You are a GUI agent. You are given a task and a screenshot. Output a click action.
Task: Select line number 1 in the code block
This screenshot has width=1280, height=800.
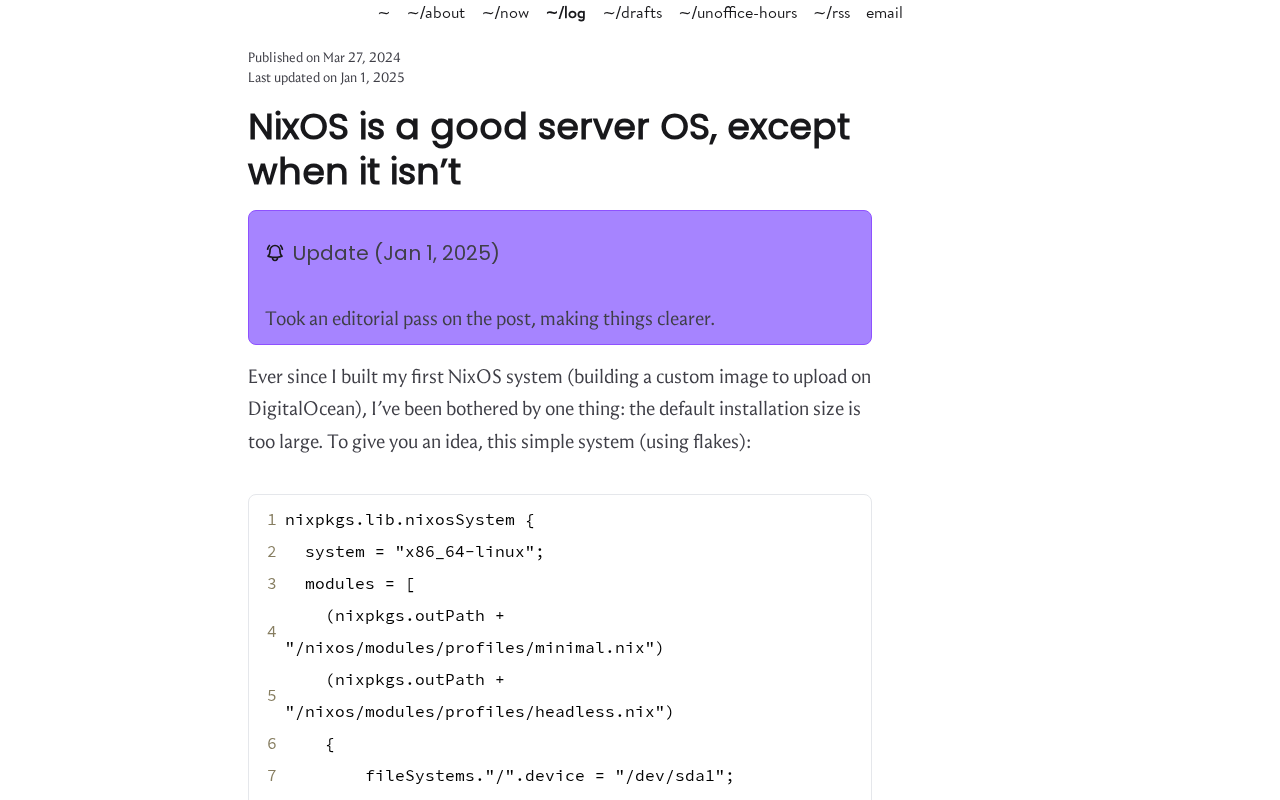pos(270,519)
